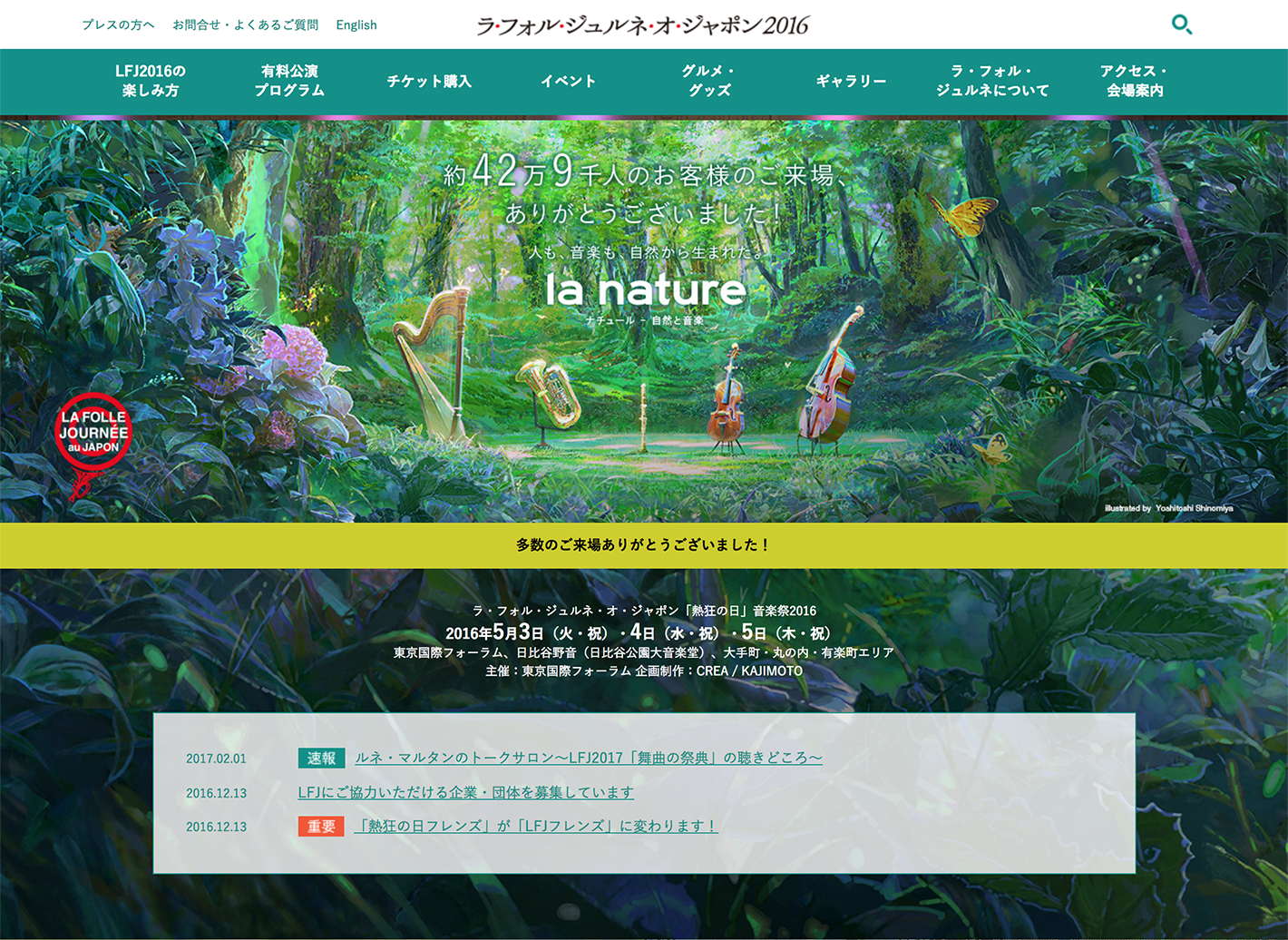1288x940 pixels.
Task: Open the ルネ・マルタンのトークサロン news link
Action: coord(589,758)
